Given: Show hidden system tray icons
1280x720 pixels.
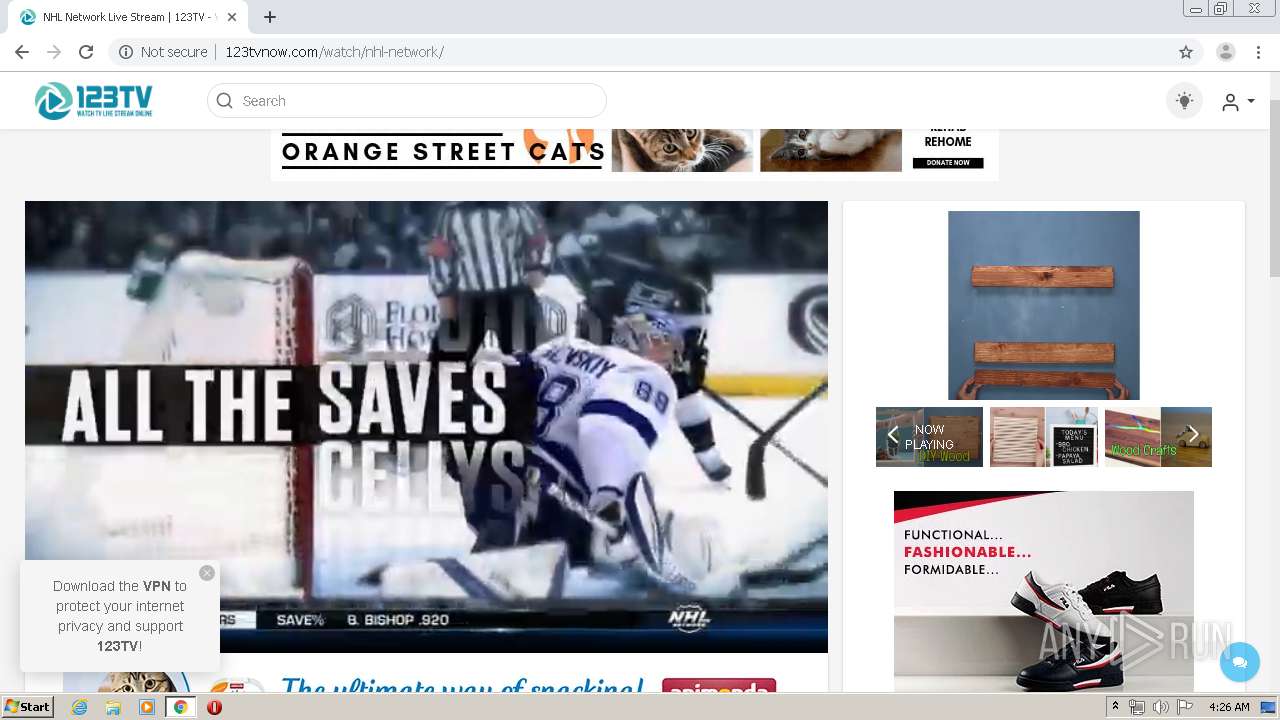Looking at the screenshot, I should [x=1116, y=707].
